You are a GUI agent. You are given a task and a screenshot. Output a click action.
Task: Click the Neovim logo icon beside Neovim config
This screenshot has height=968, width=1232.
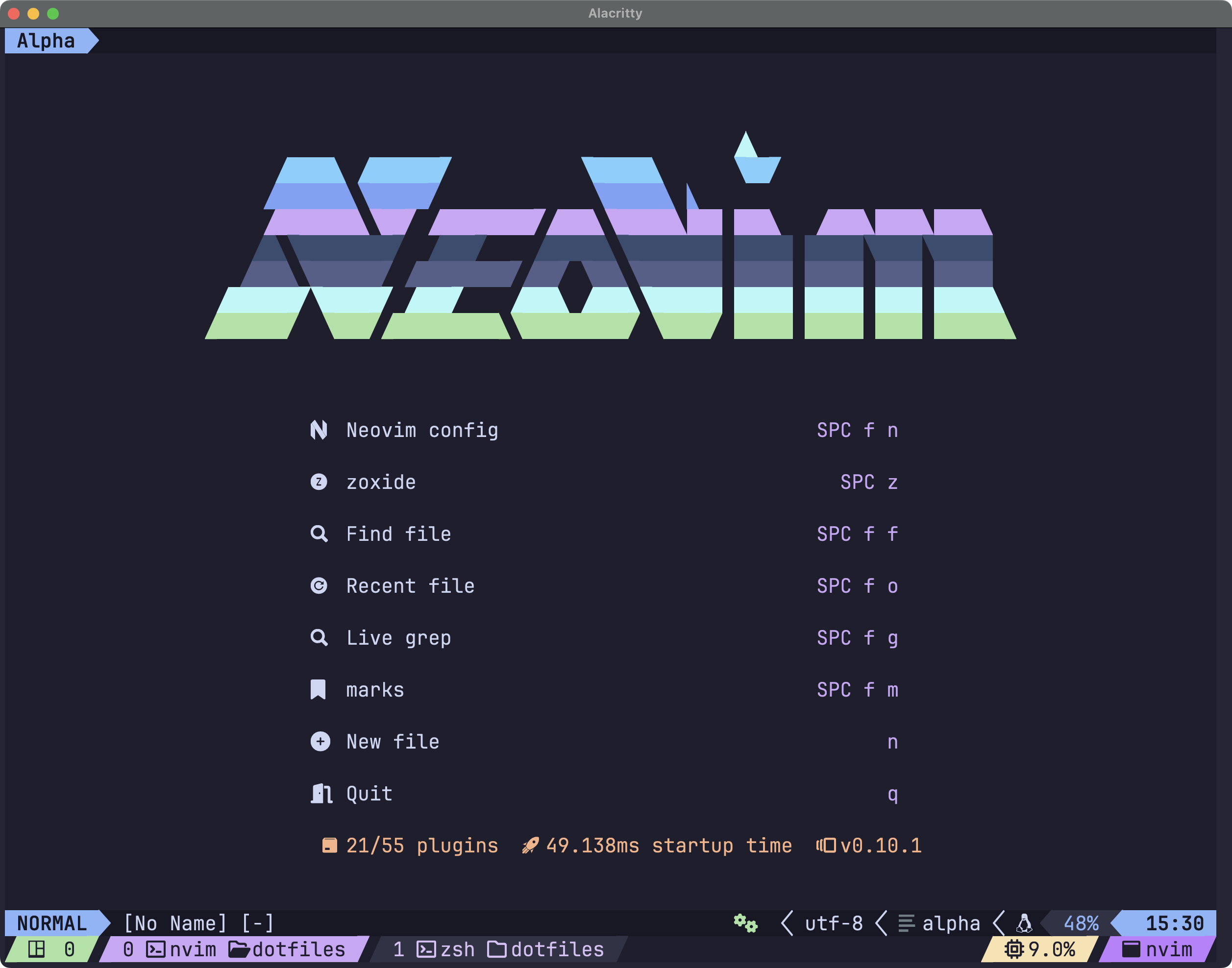pos(319,430)
